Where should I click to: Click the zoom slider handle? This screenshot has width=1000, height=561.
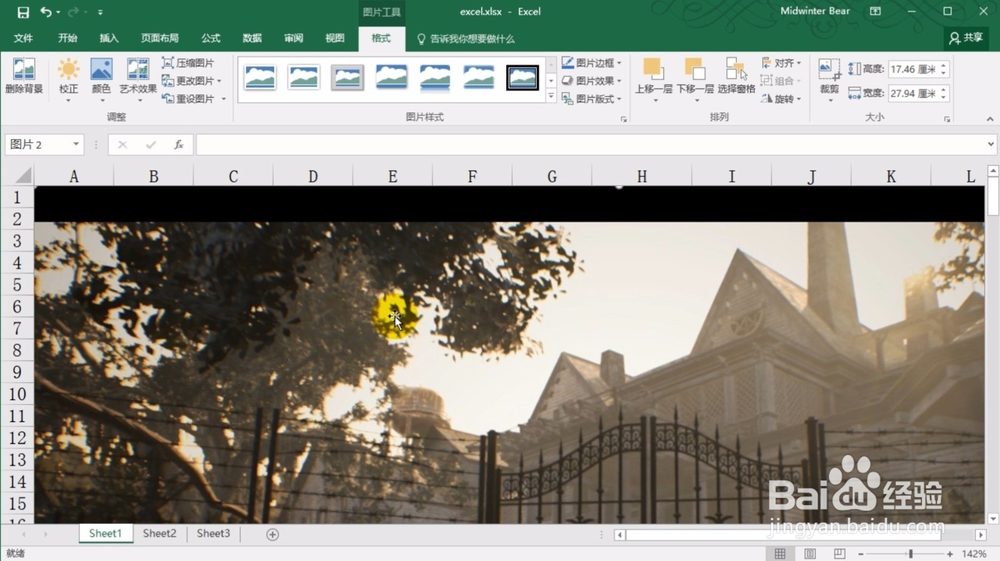[x=911, y=554]
